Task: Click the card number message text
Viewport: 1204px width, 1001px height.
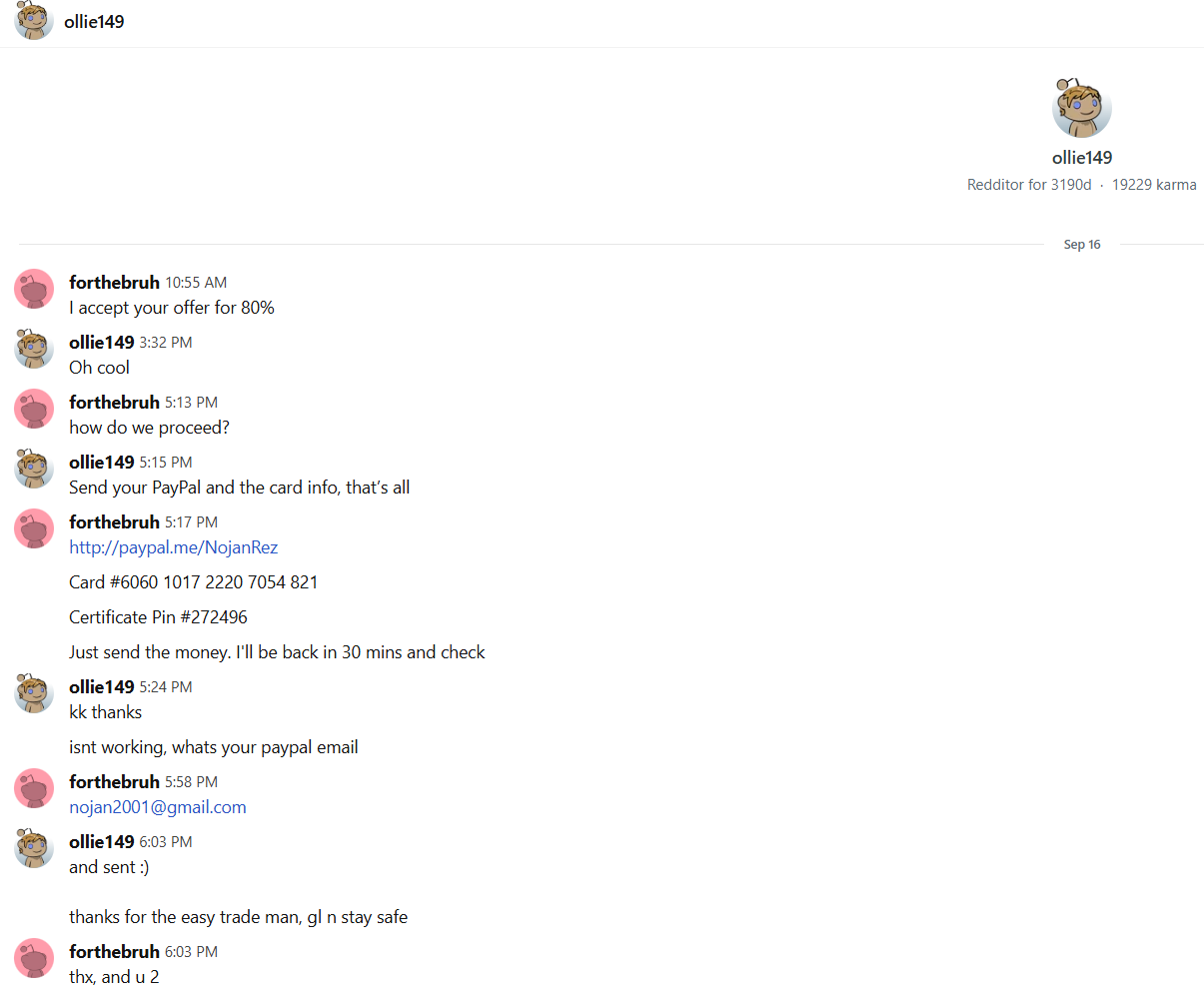Action: 194,582
